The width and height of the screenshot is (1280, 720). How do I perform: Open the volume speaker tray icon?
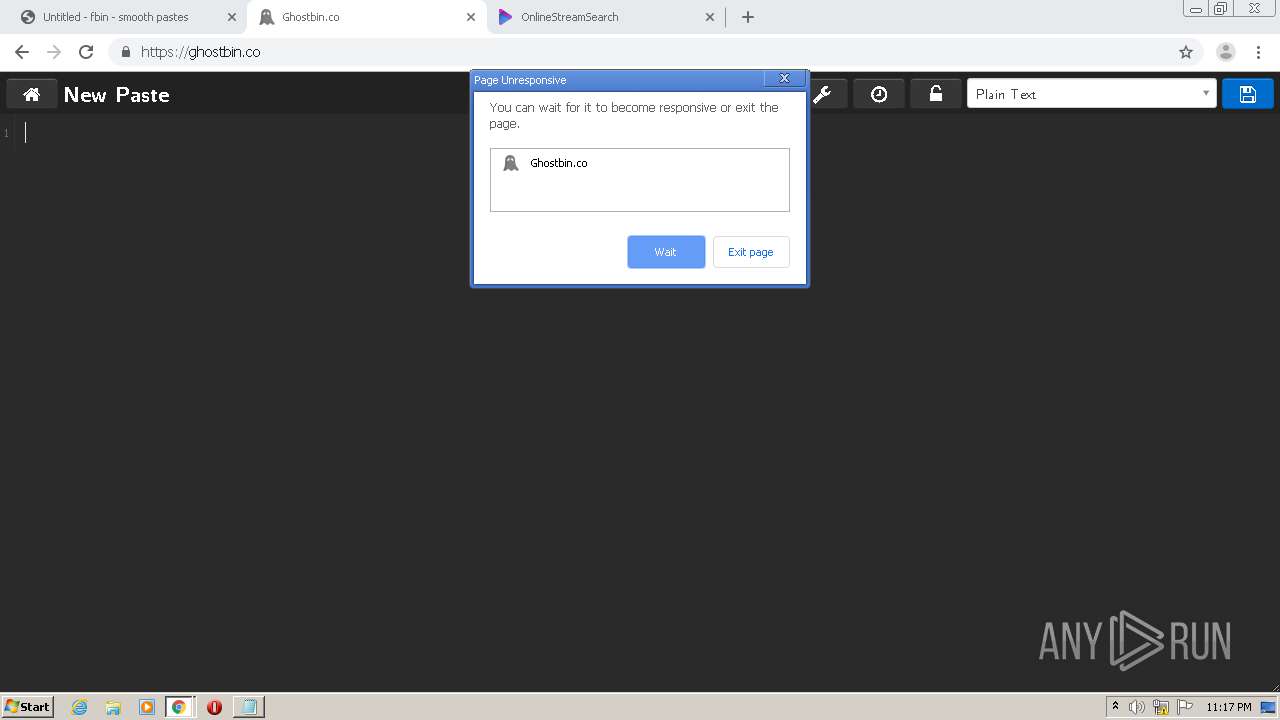[x=1137, y=707]
